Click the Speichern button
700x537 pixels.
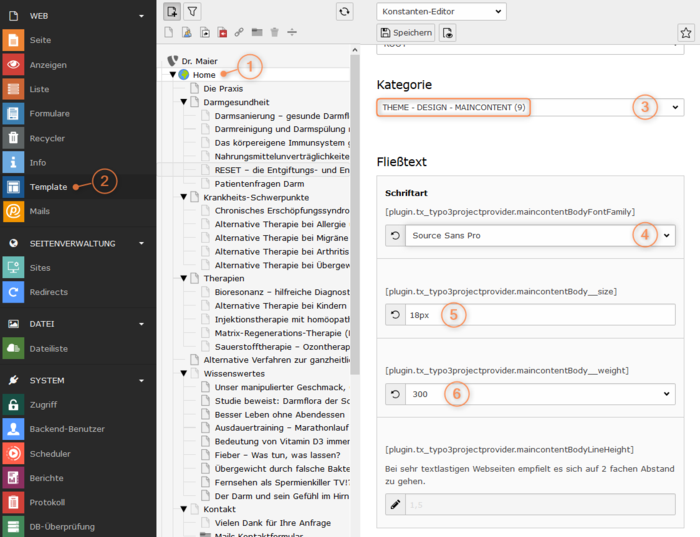click(x=406, y=33)
